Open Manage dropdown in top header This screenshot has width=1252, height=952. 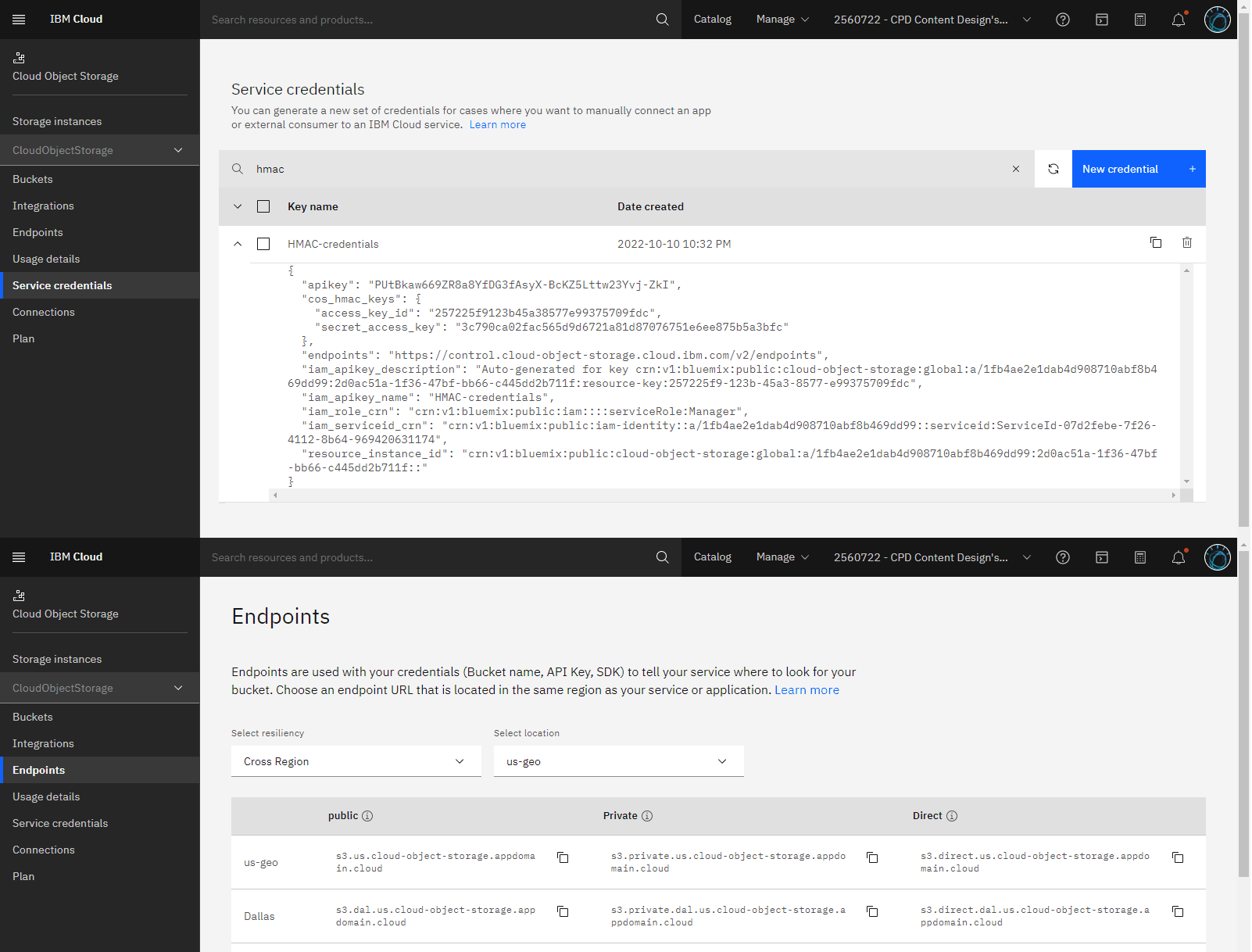click(782, 20)
